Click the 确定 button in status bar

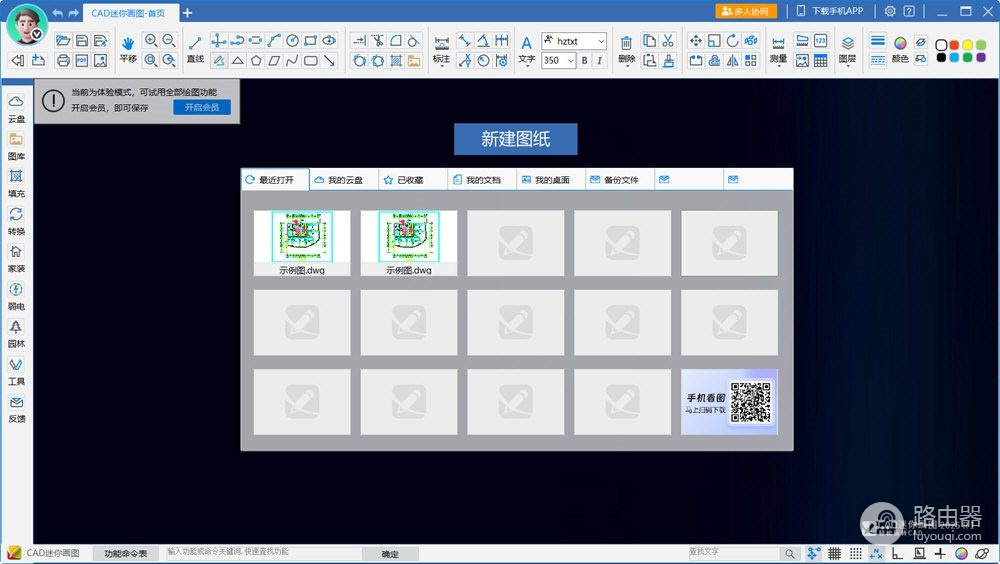[x=390, y=554]
